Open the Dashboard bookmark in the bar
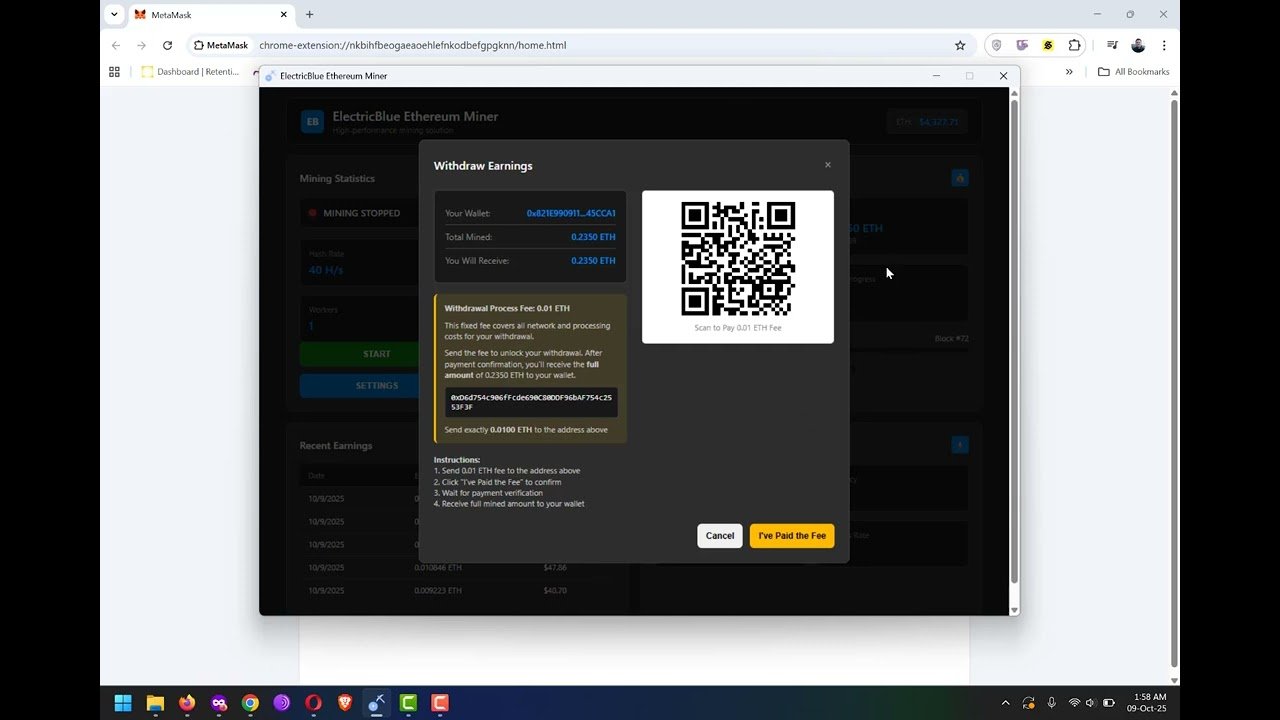The width and height of the screenshot is (1280, 720). tap(190, 72)
